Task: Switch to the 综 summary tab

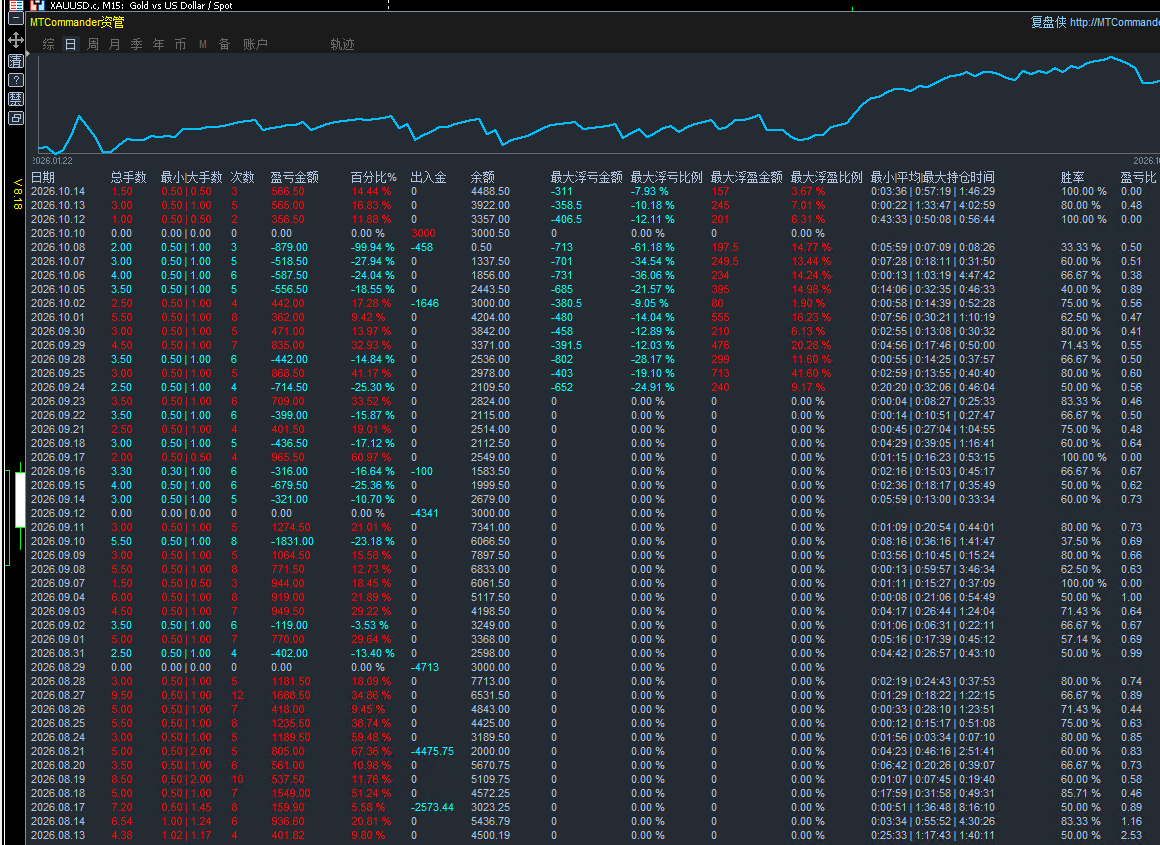Action: (x=49, y=44)
